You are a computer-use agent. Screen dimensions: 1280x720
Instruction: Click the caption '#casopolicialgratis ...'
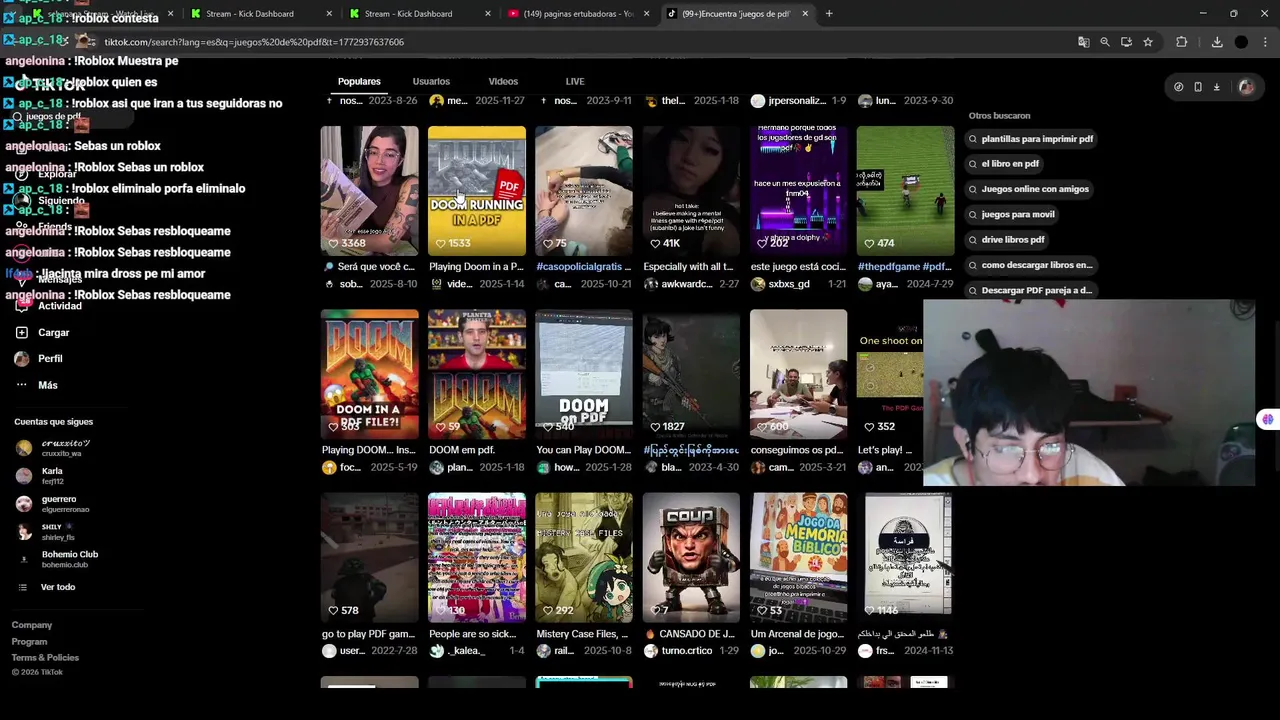pyautogui.click(x=584, y=267)
